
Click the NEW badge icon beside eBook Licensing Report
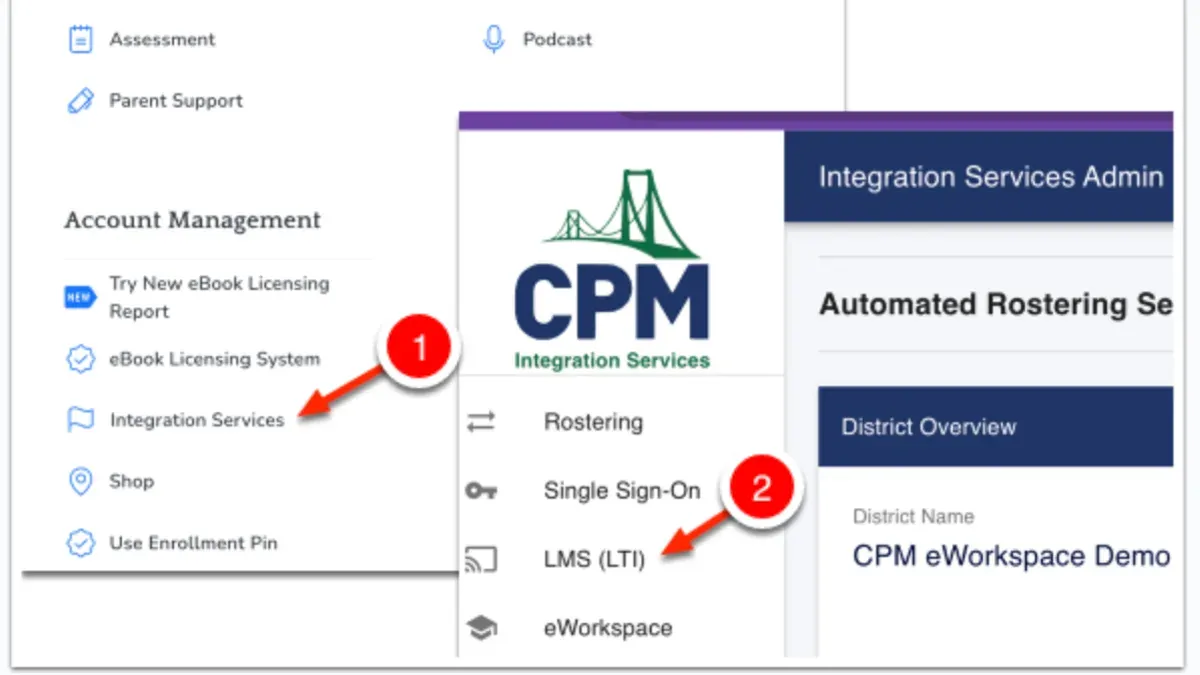coord(80,297)
